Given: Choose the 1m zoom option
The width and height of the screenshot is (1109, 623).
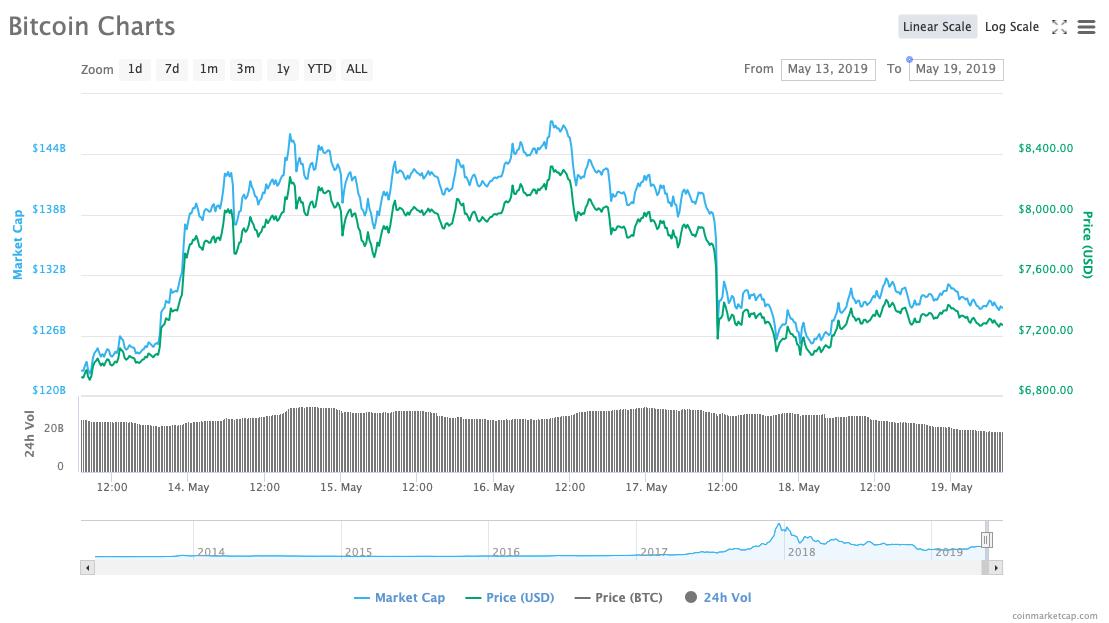Looking at the screenshot, I should click(208, 69).
